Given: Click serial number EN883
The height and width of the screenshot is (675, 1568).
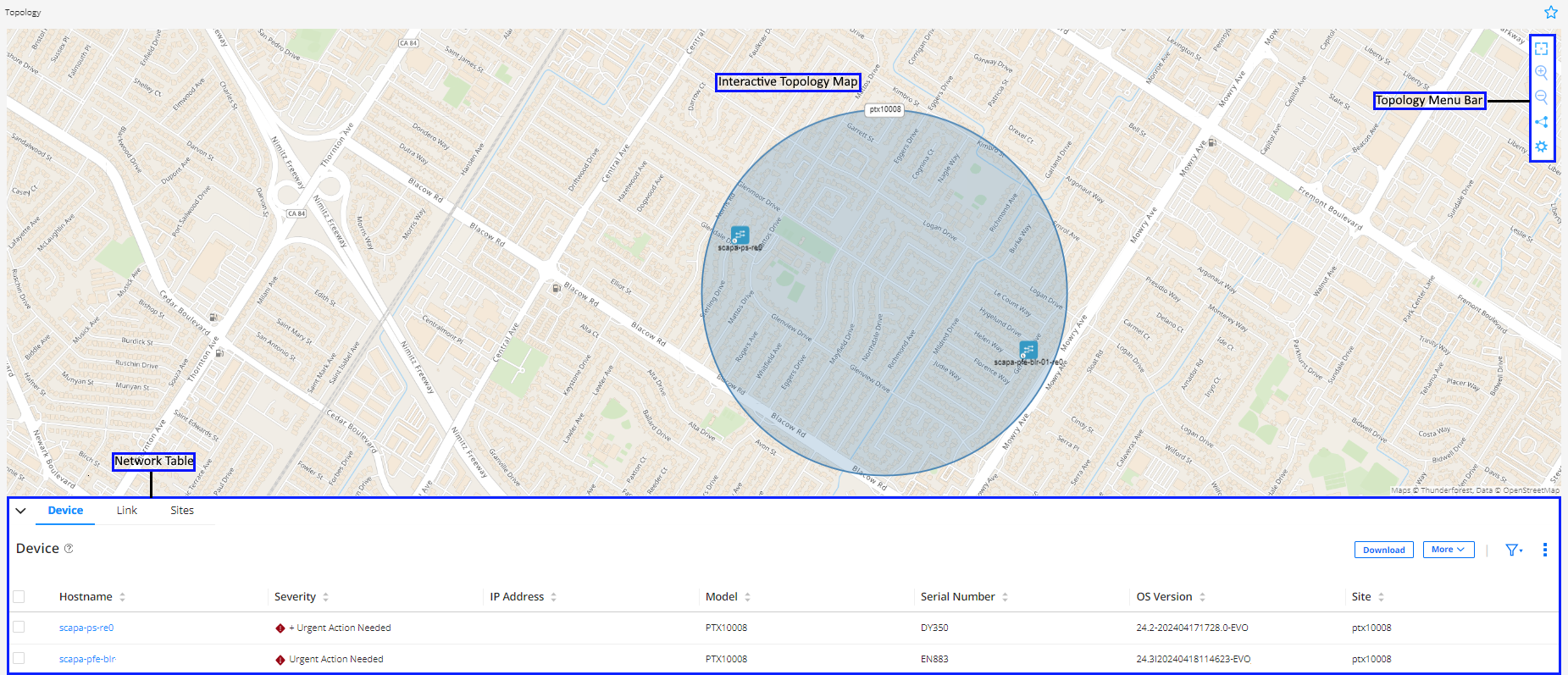Looking at the screenshot, I should (x=934, y=659).
